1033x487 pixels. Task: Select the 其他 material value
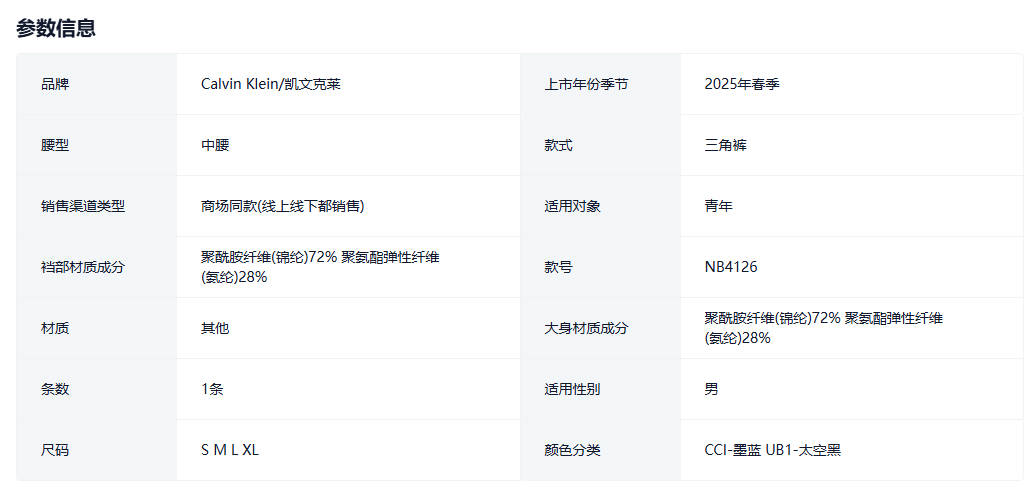(x=215, y=328)
